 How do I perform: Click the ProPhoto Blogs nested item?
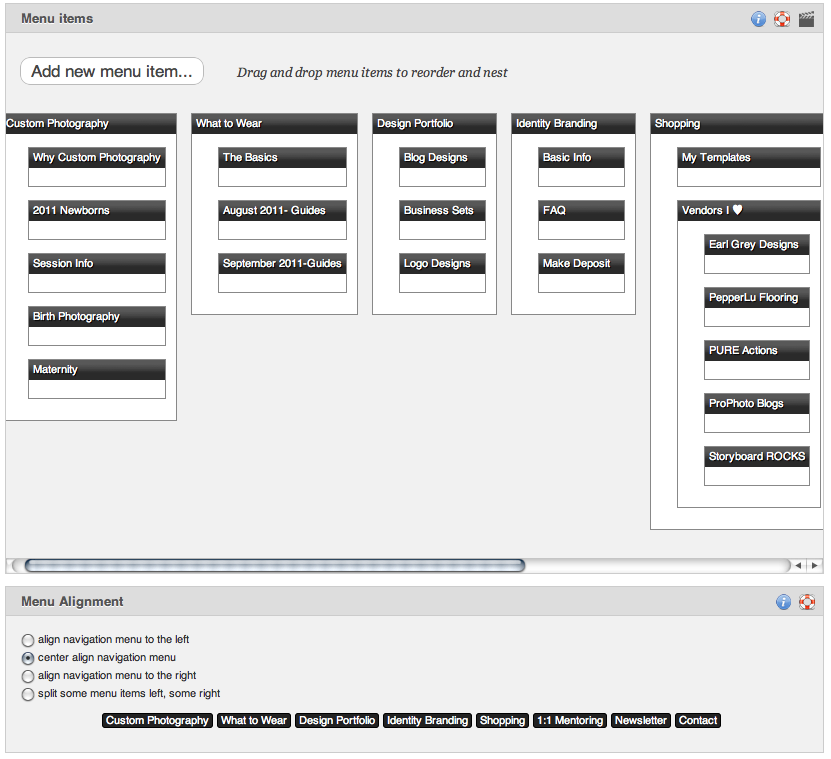click(x=757, y=403)
